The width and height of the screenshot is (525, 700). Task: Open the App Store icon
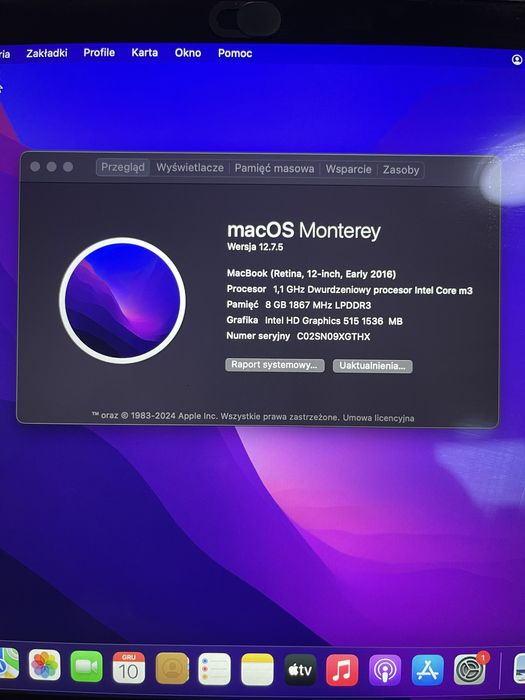428,670
